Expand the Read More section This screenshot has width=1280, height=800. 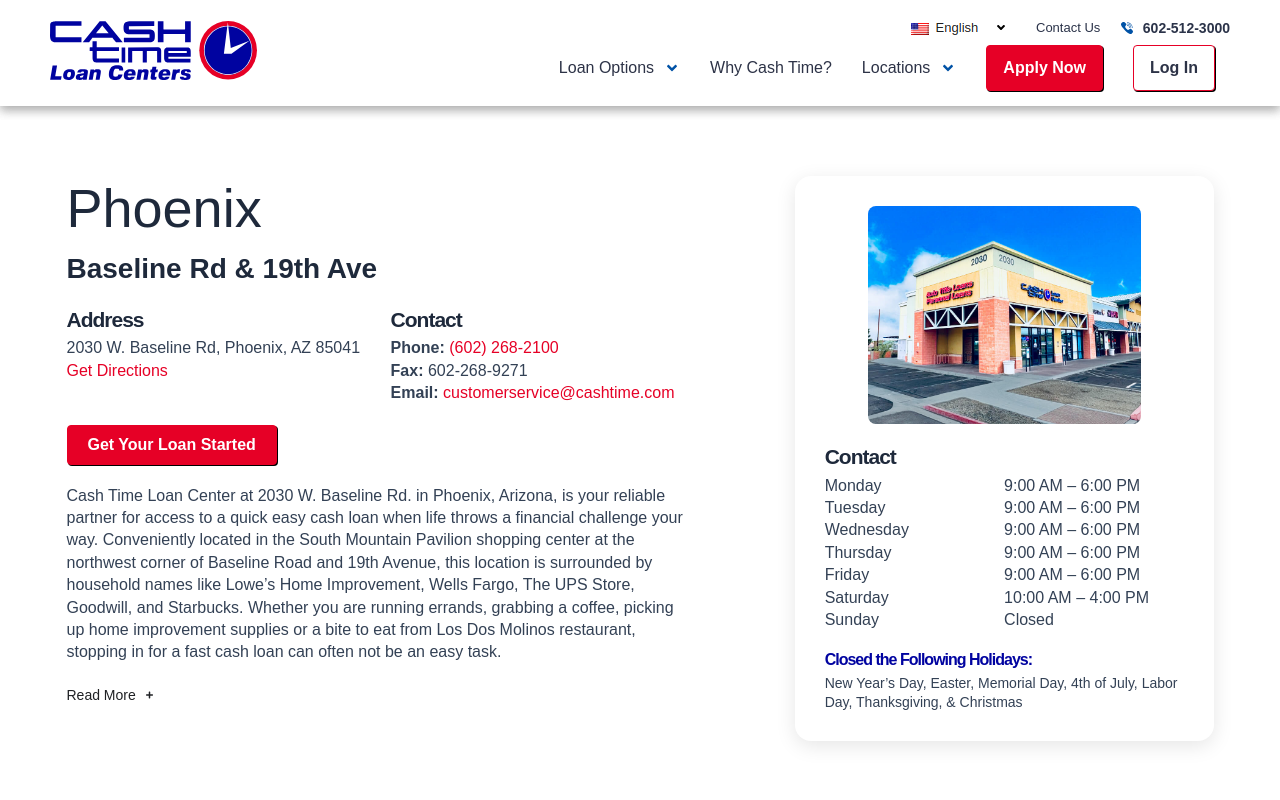pyautogui.click(x=110, y=695)
